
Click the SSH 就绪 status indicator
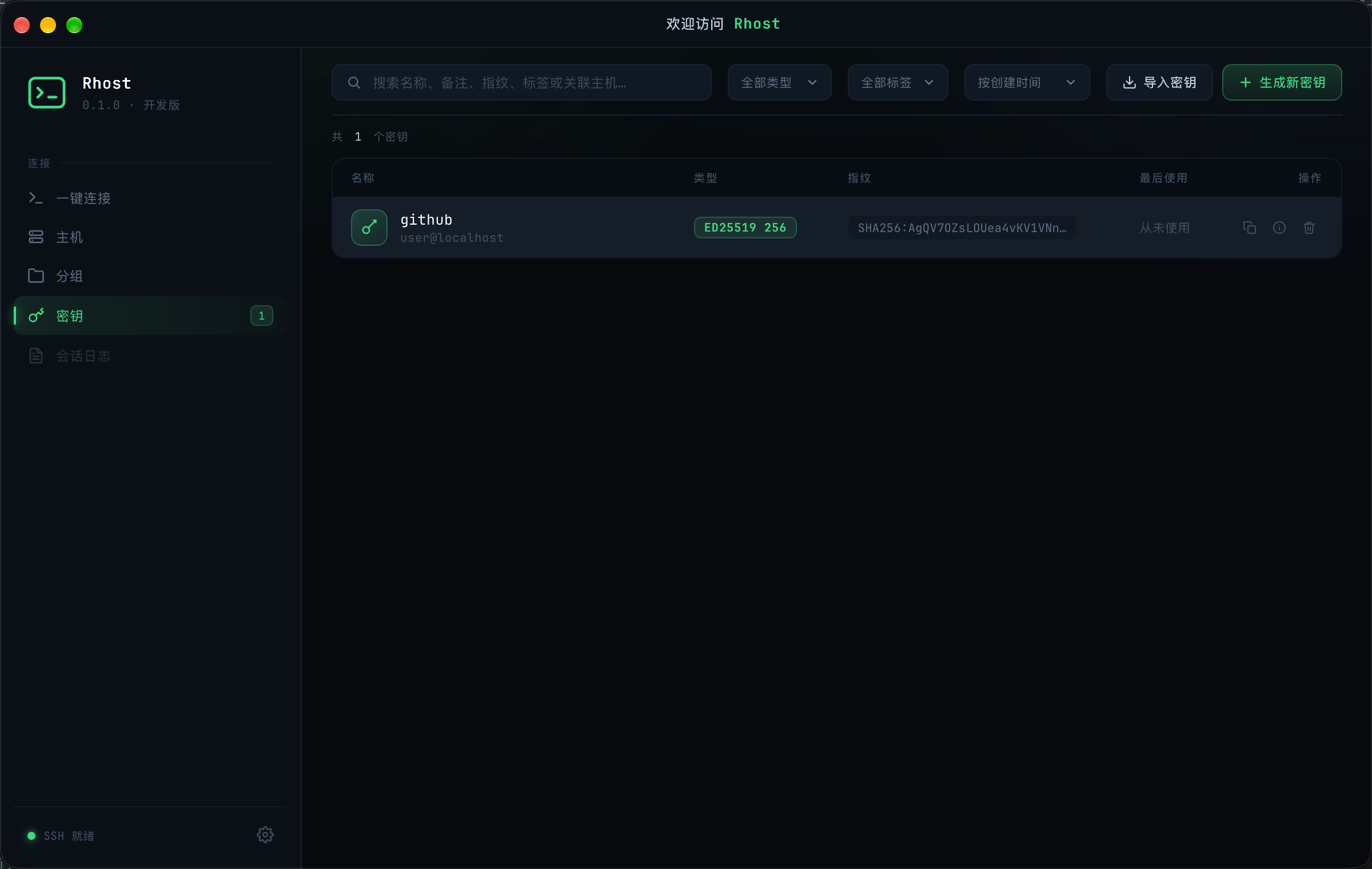tap(61, 836)
